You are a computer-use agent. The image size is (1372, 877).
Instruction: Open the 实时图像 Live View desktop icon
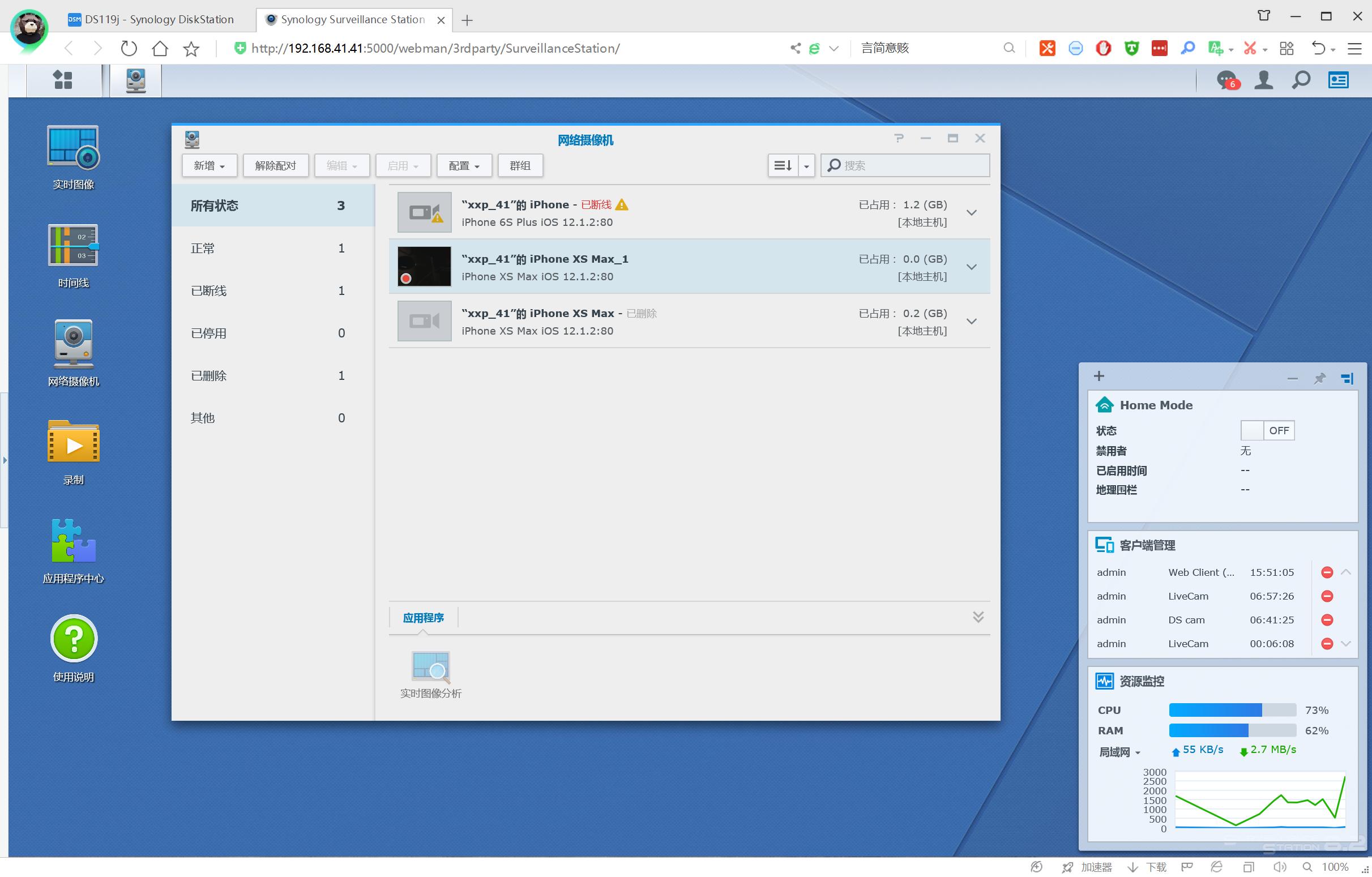click(73, 148)
